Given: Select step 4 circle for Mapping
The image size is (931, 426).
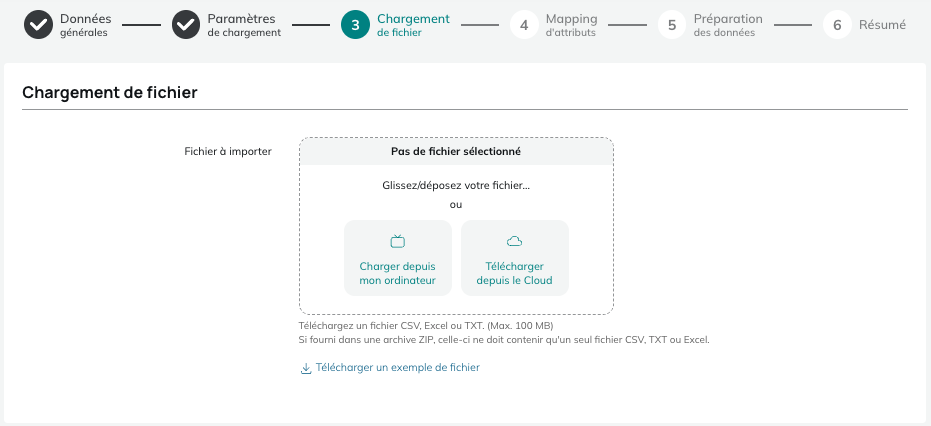Looking at the screenshot, I should pos(524,25).
